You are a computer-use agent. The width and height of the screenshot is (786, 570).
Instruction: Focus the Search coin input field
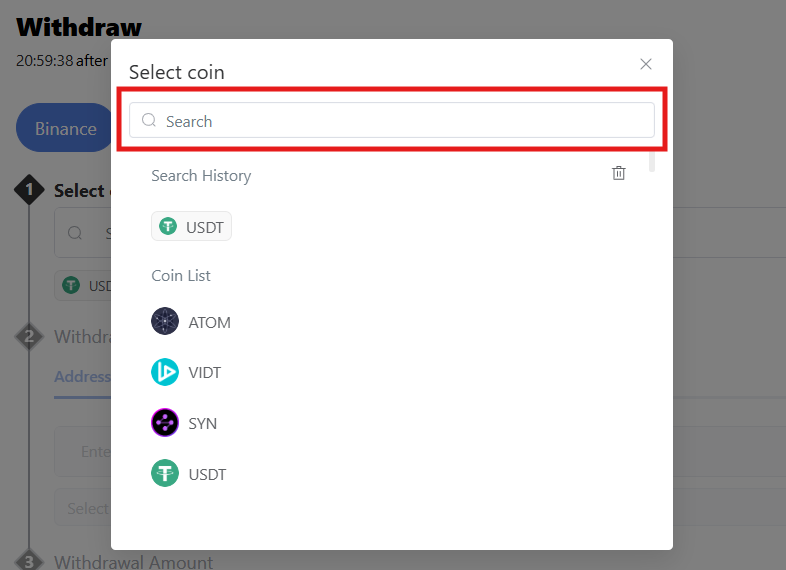400,121
